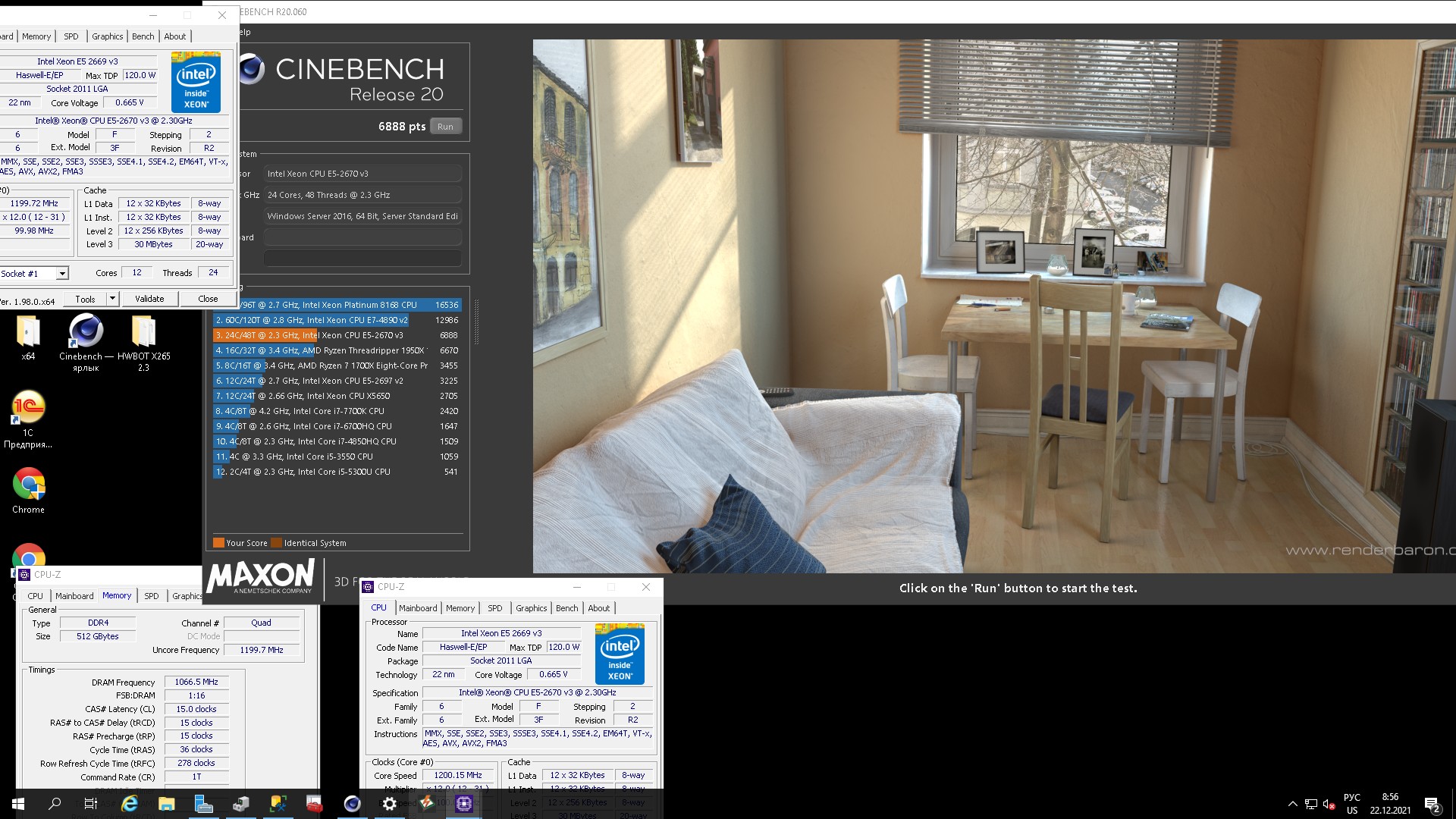Screen dimensions: 1456x819
Task: Open the Action Center notifications icon
Action: tap(1432, 804)
